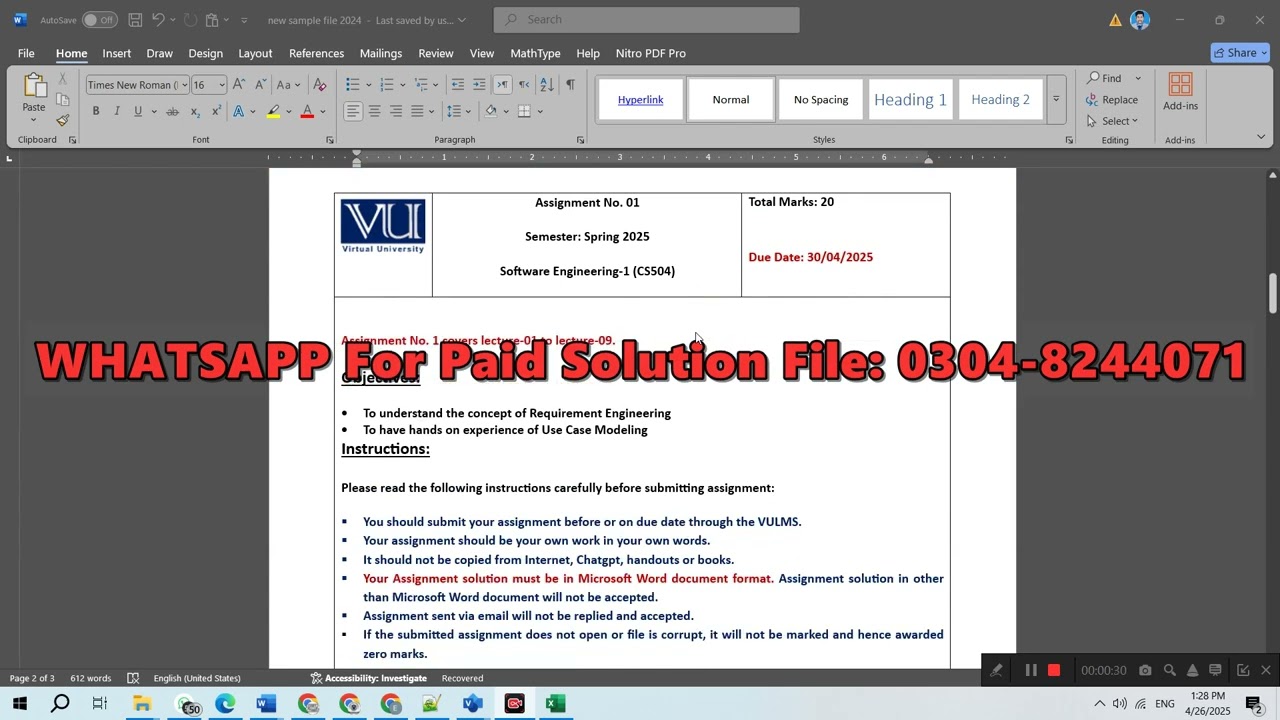
Task: Increase font size with the larger A icon
Action: (x=239, y=85)
